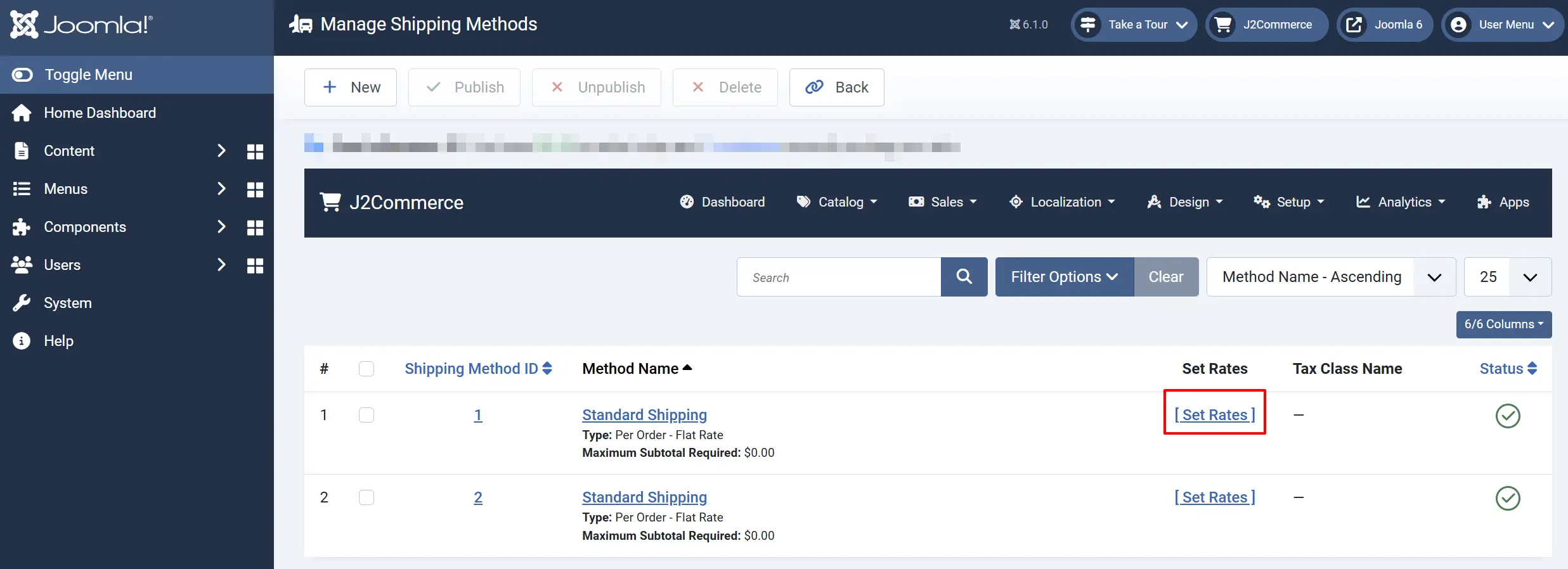Open the list limit 25 dropdown
Image resolution: width=1568 pixels, height=569 pixels.
coord(1508,277)
